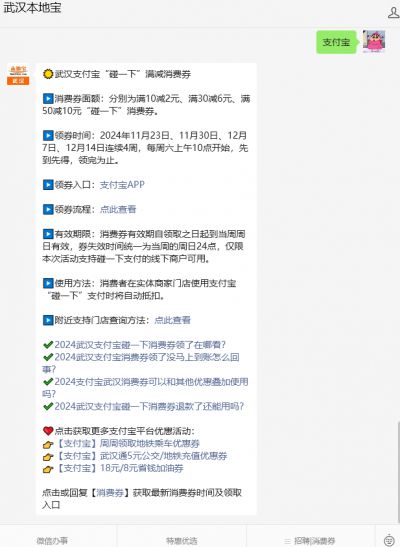This screenshot has width=400, height=547.
Task: Tap the 武汉本地宝 account avatar
Action: tap(18, 75)
